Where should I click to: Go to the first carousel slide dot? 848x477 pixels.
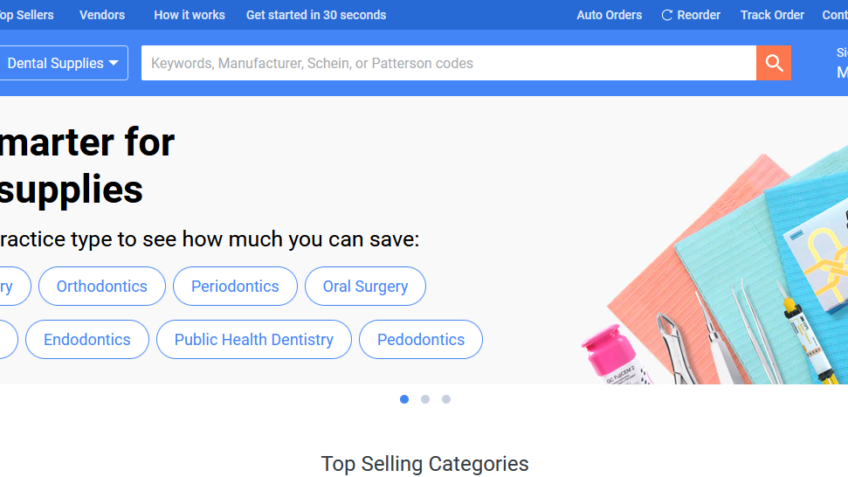coord(404,399)
